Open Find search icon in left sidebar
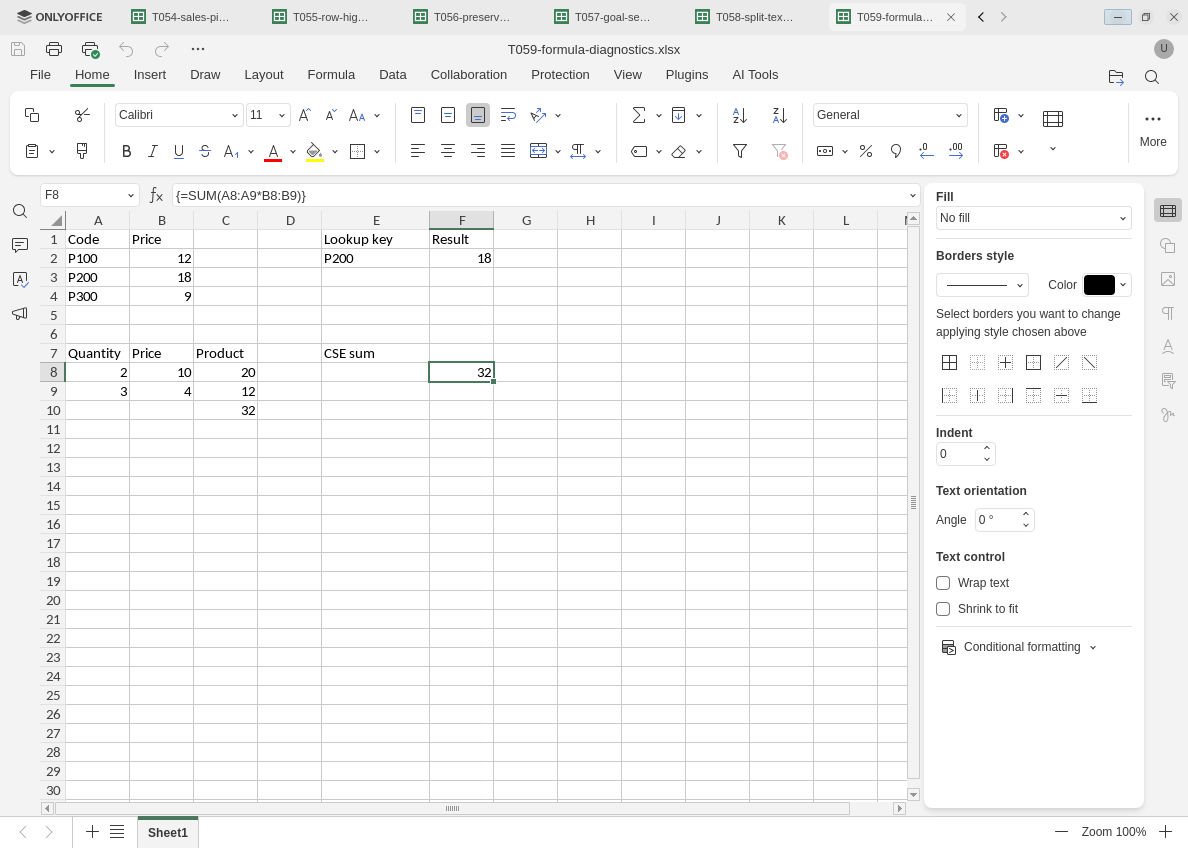Viewport: 1188px width, 848px height. pyautogui.click(x=20, y=211)
